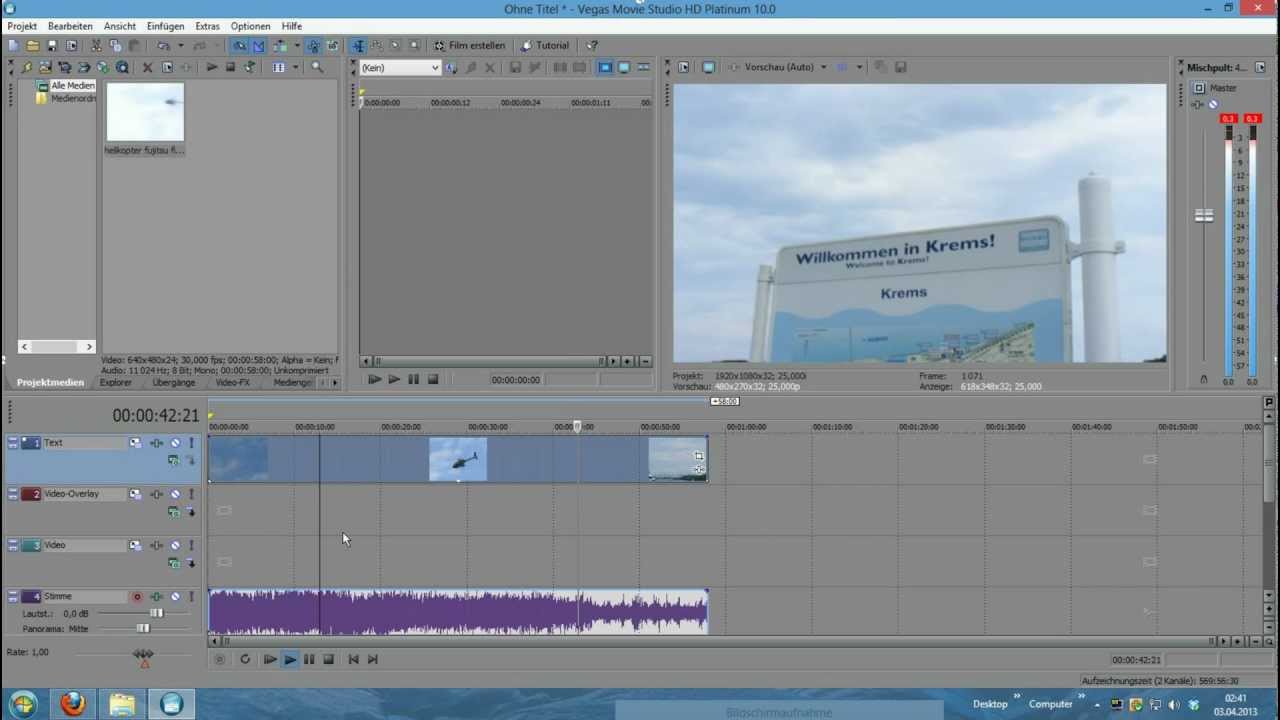Click the Cut scissors icon
Screen dimensions: 1280x720
96,46
